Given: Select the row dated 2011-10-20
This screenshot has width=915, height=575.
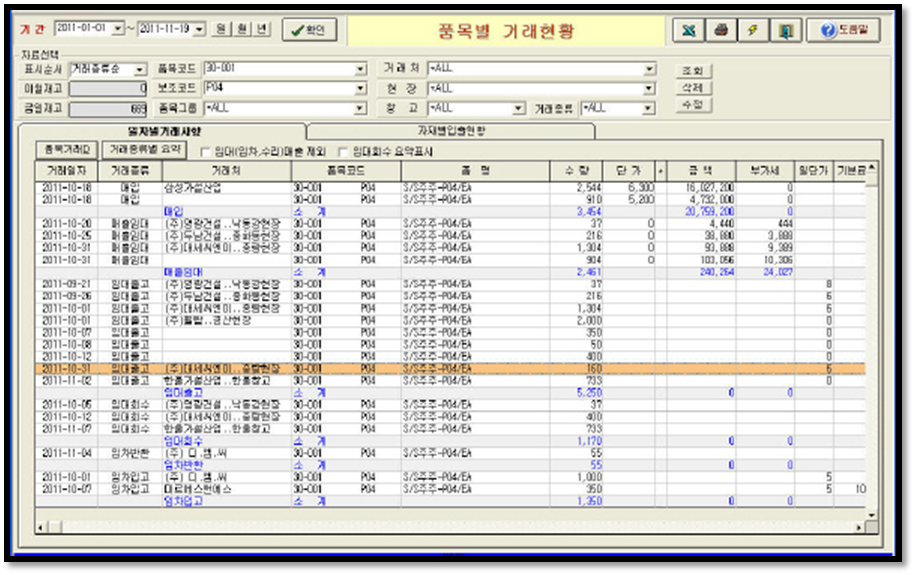Looking at the screenshot, I should coord(450,224).
